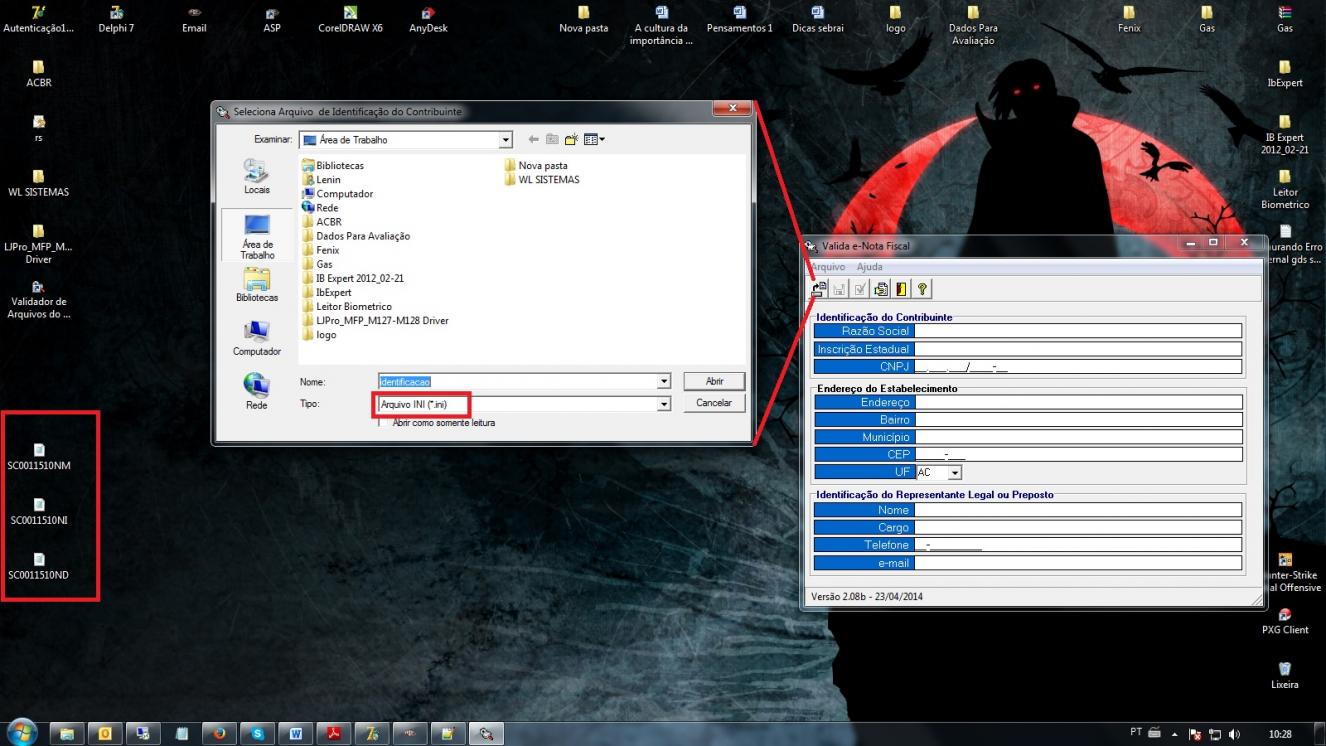Click the Abrir button in the dialog

[714, 381]
